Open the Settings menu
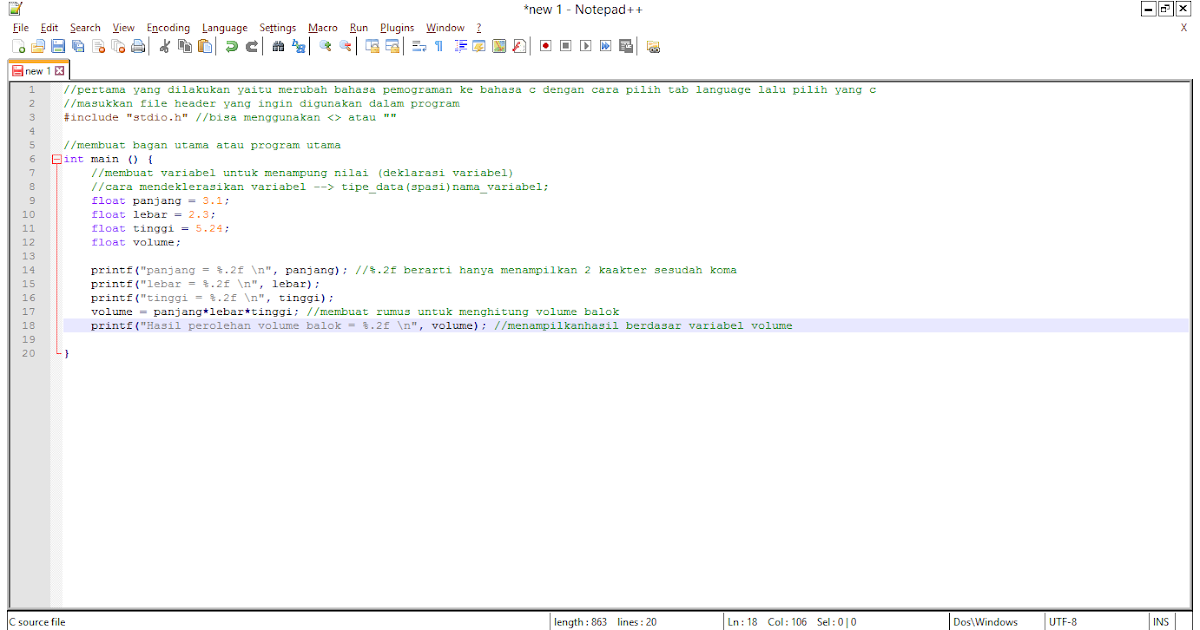This screenshot has width=1200, height=630. [278, 27]
